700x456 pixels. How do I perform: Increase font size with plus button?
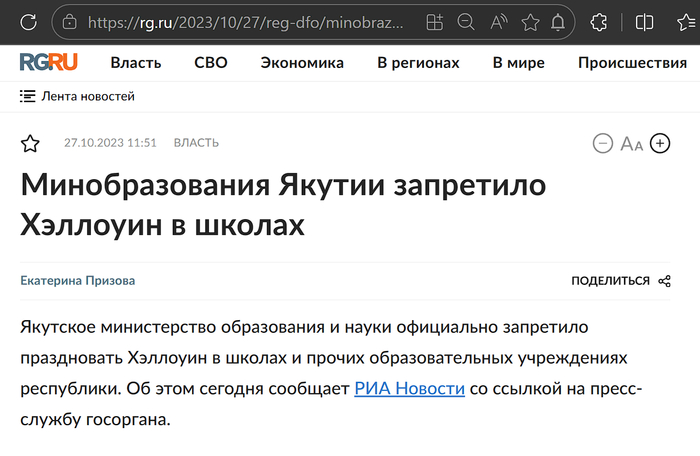[660, 143]
